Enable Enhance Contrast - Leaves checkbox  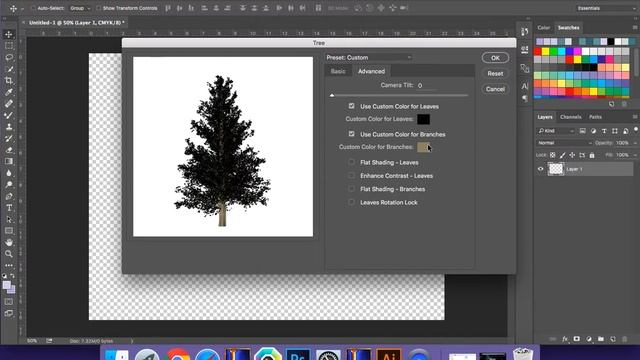click(351, 176)
